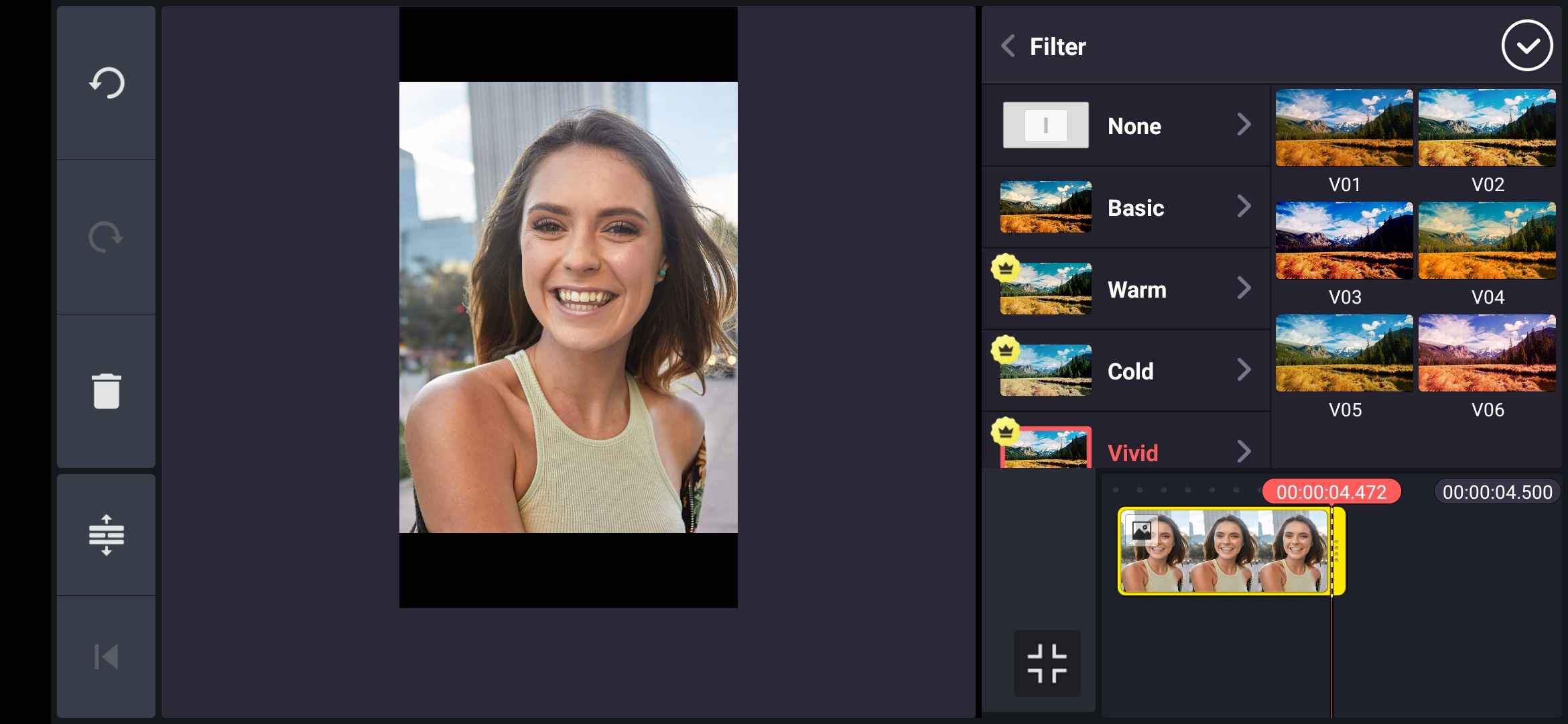The width and height of the screenshot is (1568, 724).
Task: Expand the Cold filter category chevron
Action: coord(1244,370)
